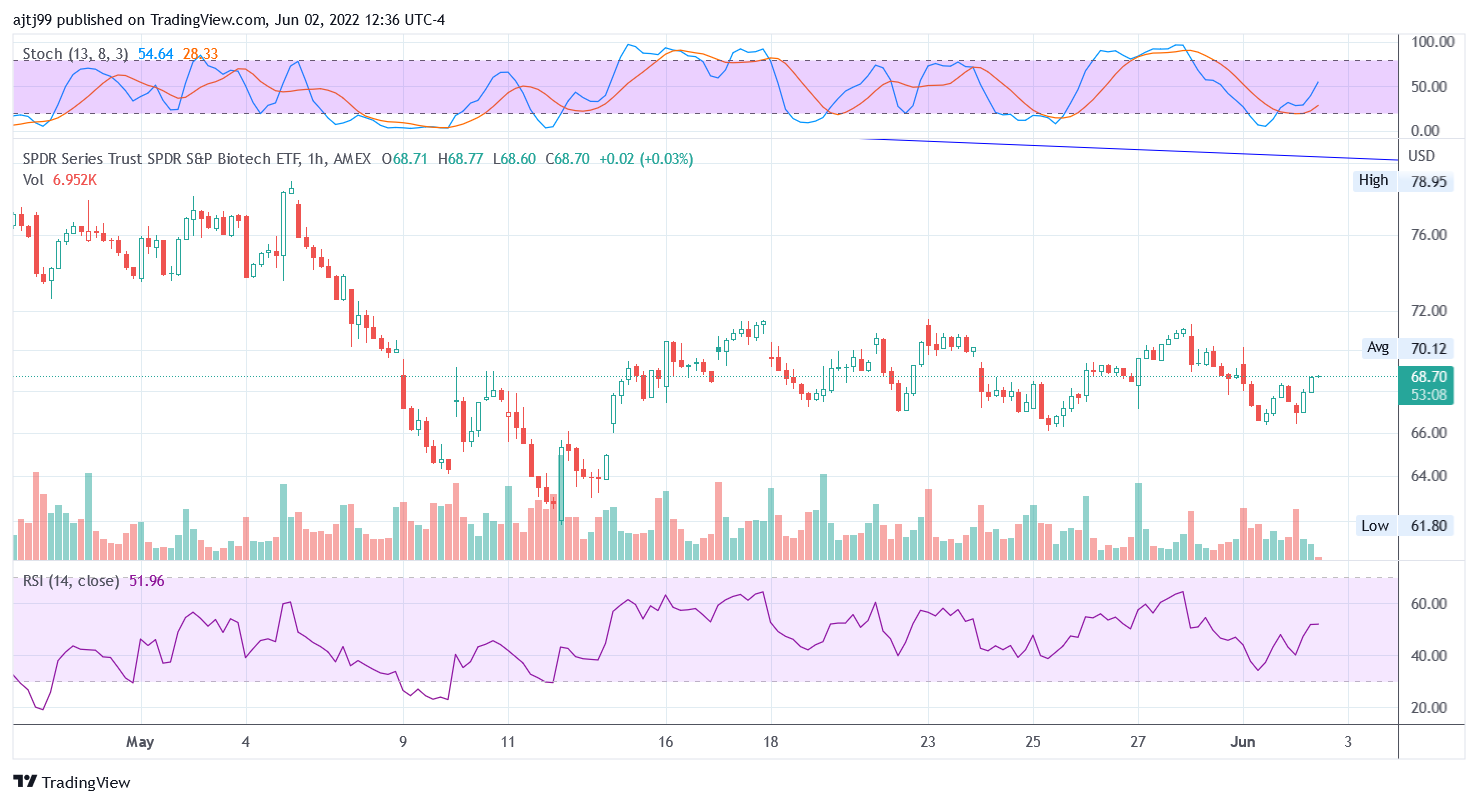
Task: Click the high value 78.95
Action: point(1430,181)
